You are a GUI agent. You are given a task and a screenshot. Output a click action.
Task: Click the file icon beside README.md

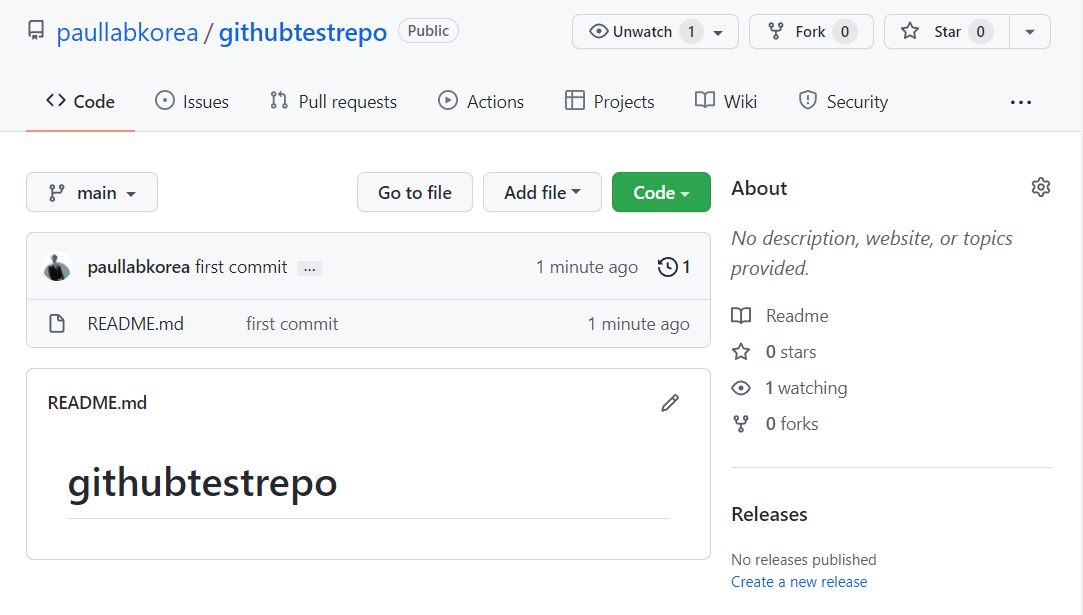tap(57, 323)
